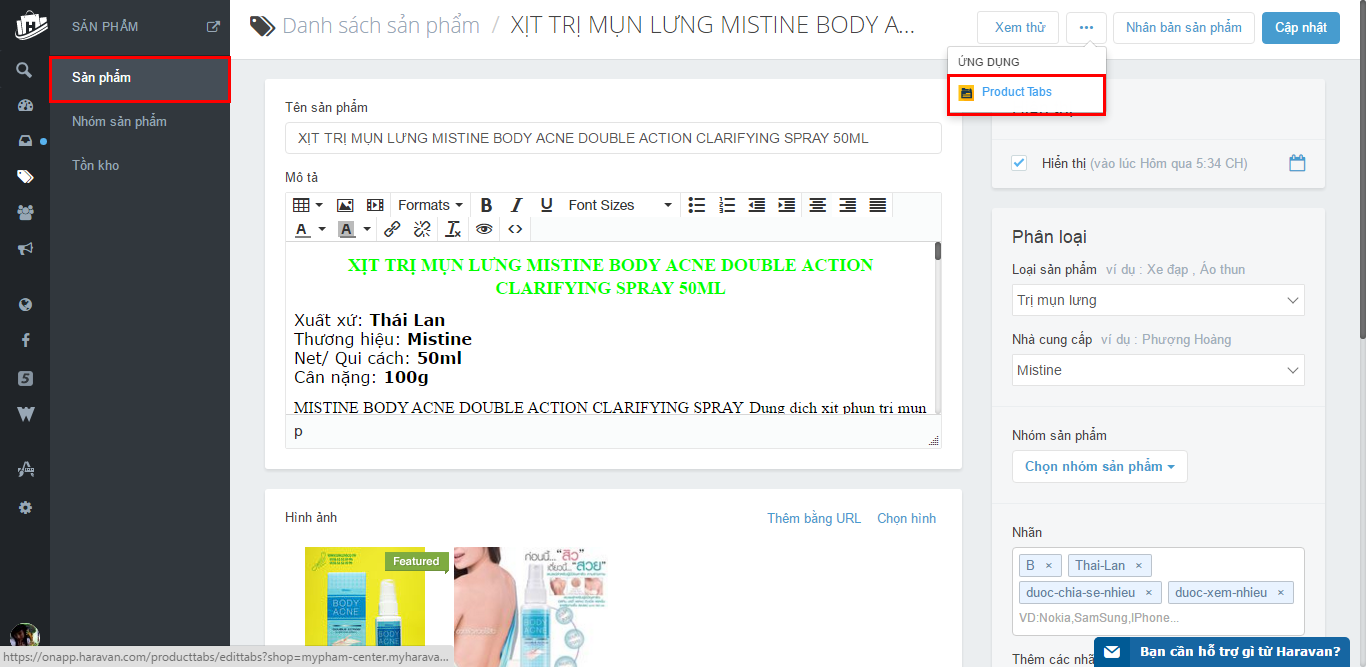Click the Tên sản phẩm input field
The height and width of the screenshot is (667, 1366).
[613, 138]
